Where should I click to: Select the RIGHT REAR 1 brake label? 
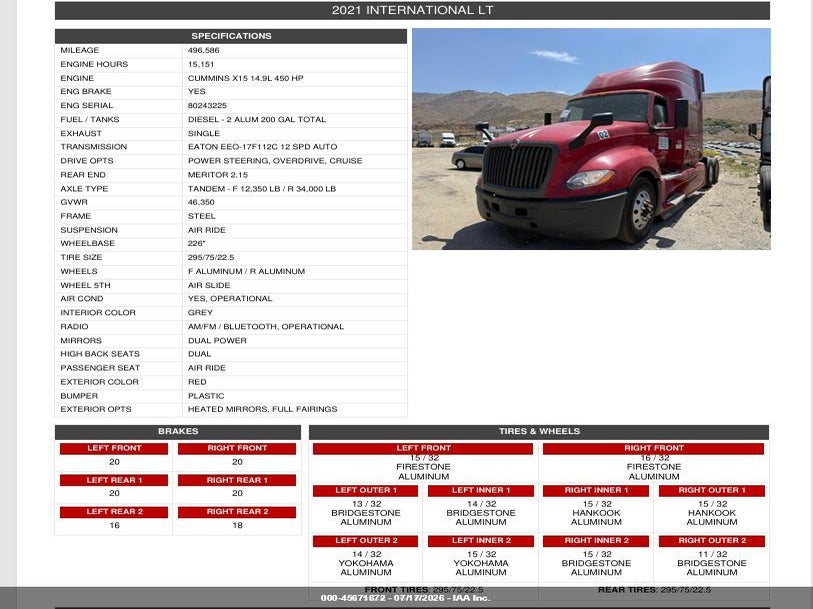coord(237,480)
